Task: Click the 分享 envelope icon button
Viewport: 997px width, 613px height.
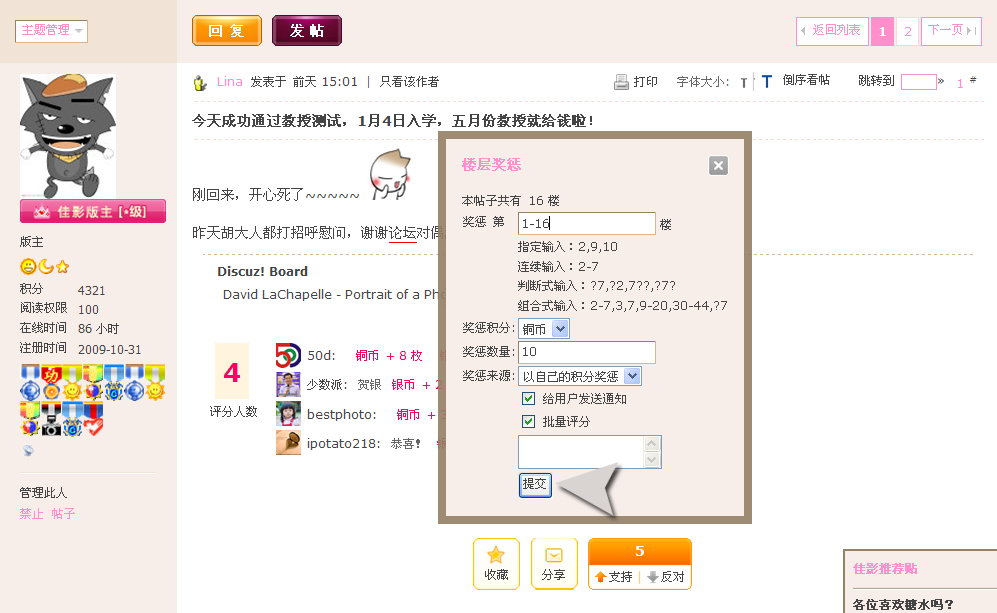Action: (x=554, y=563)
